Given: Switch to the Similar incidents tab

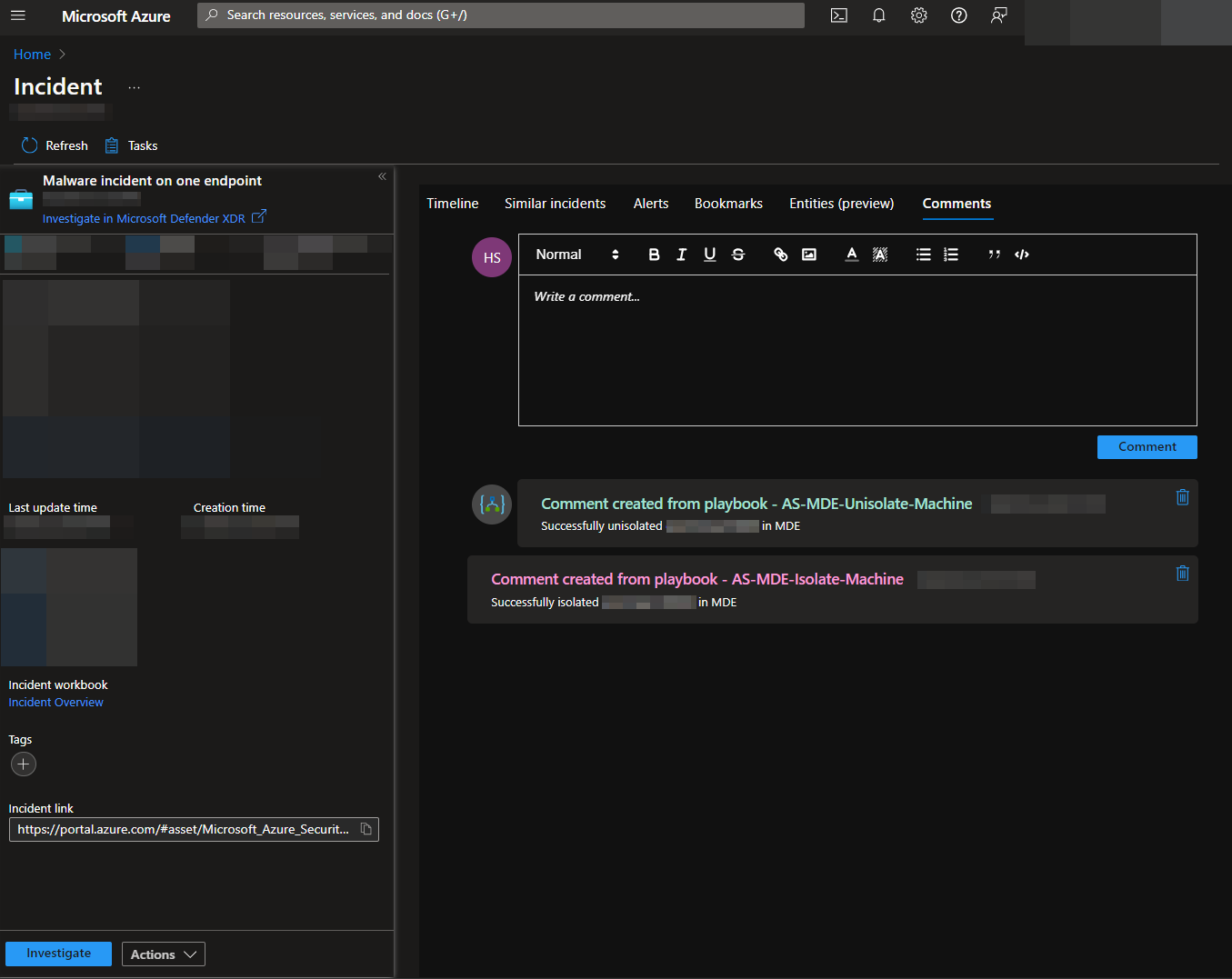Looking at the screenshot, I should [556, 204].
